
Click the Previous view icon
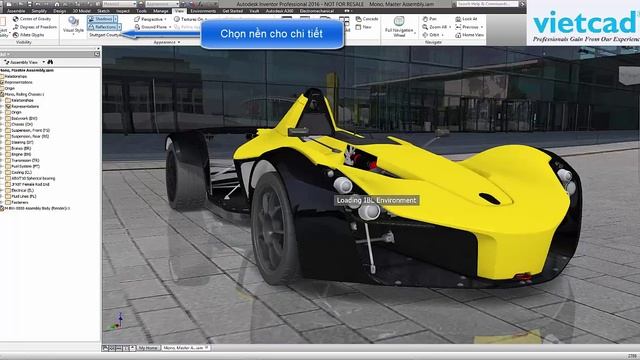[458, 27]
